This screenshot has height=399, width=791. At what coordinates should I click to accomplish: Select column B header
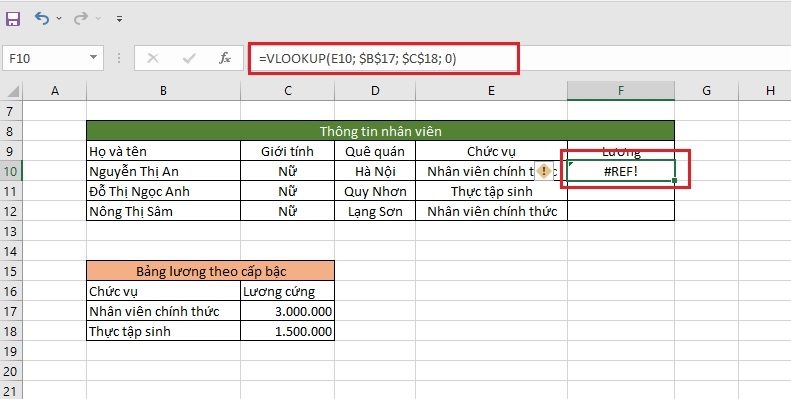pyautogui.click(x=163, y=91)
